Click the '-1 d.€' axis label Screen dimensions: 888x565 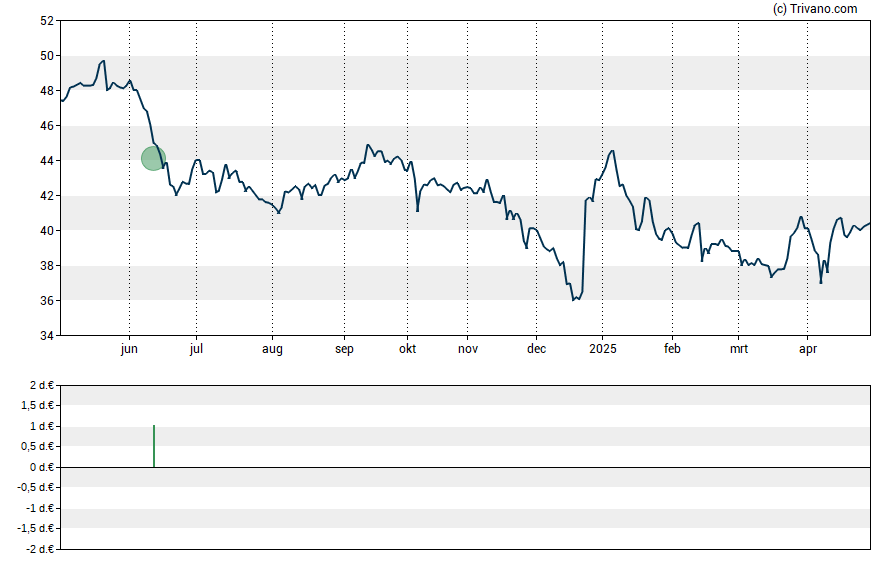40,508
